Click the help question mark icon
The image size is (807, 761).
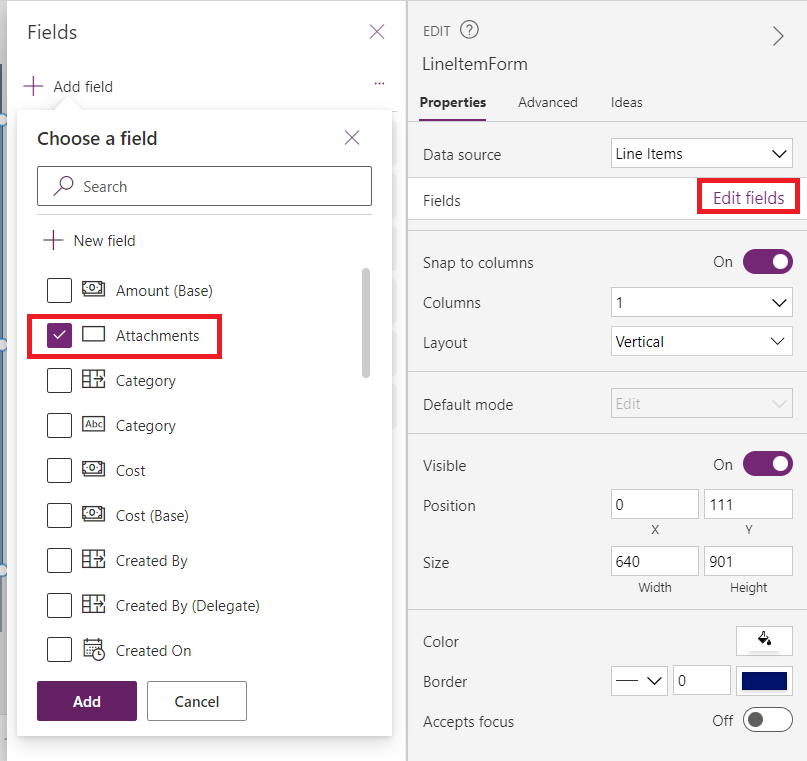pos(469,30)
